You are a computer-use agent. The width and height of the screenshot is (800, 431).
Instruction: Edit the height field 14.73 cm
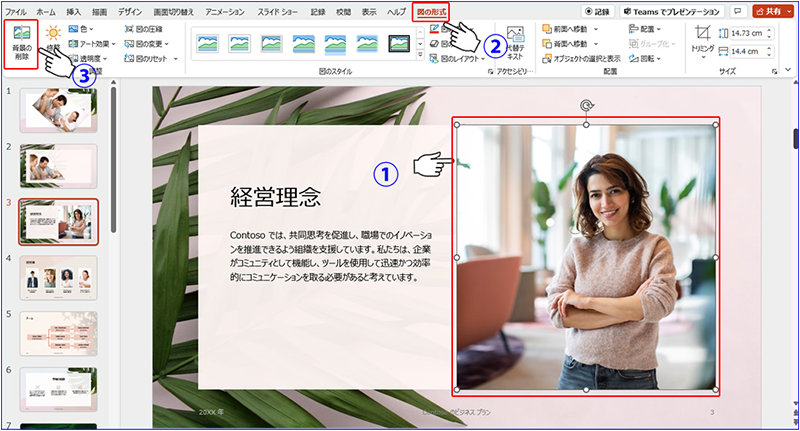click(x=747, y=33)
